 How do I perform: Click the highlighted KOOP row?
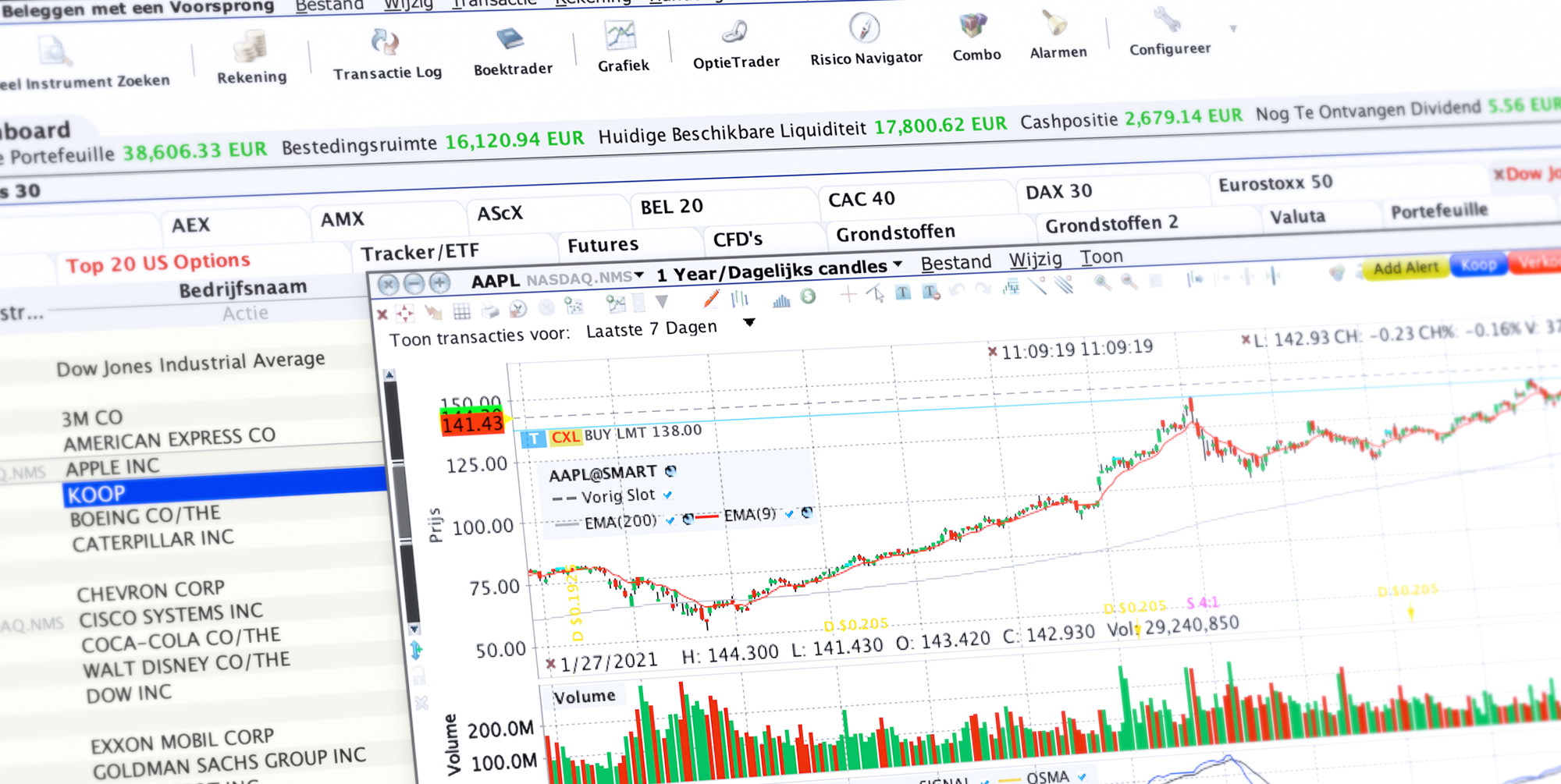(x=225, y=489)
